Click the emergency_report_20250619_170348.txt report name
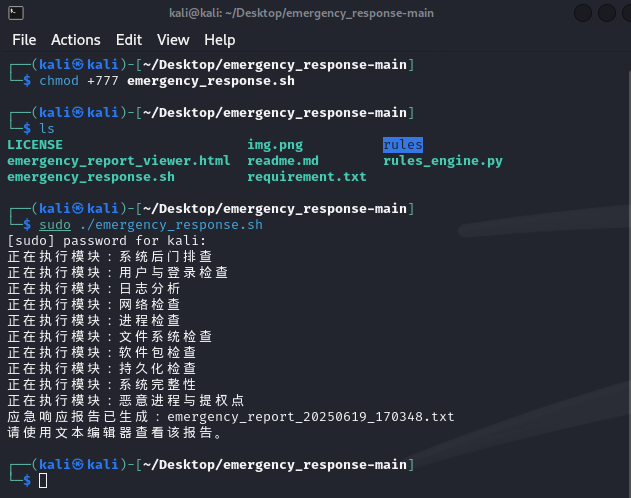This screenshot has height=498, width=631. [311, 417]
